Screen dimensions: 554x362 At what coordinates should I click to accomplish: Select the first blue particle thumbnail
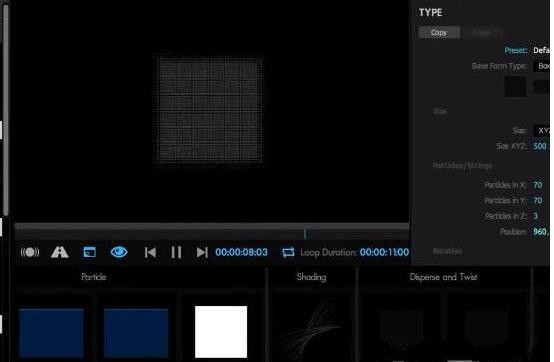[x=51, y=333]
